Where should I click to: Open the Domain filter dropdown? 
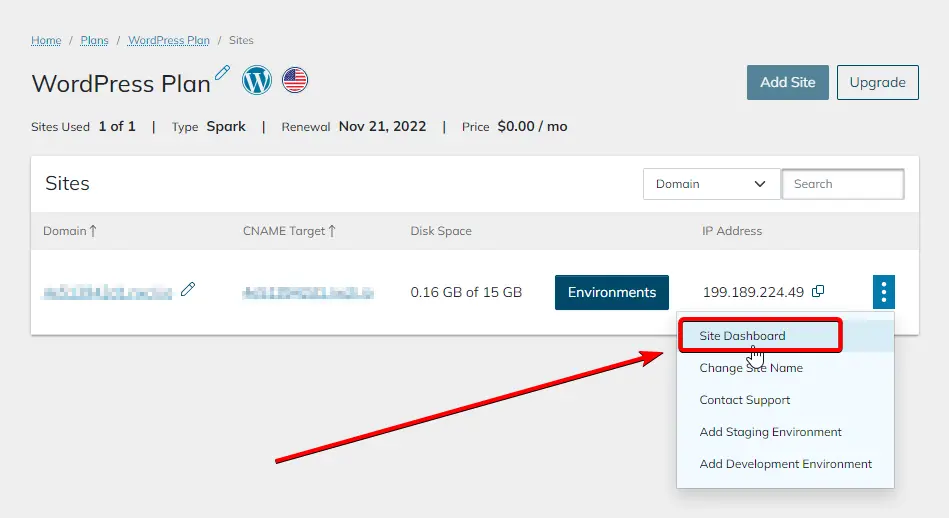point(710,184)
